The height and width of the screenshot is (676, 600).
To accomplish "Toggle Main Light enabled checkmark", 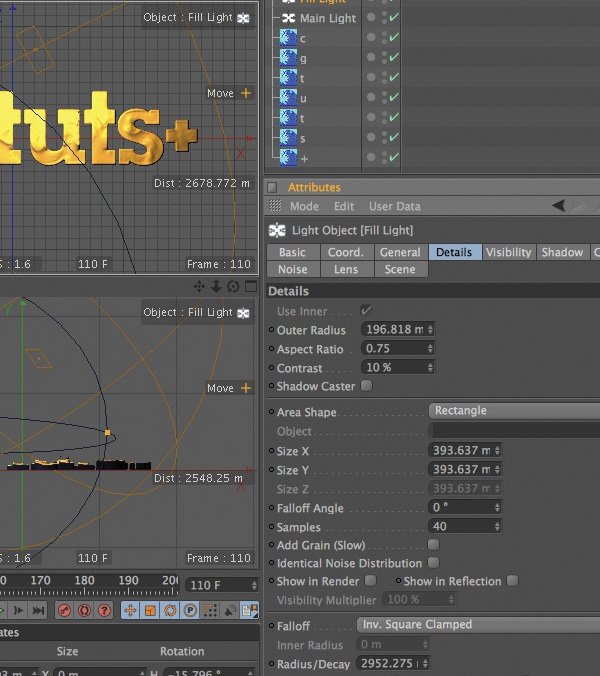I will [394, 17].
